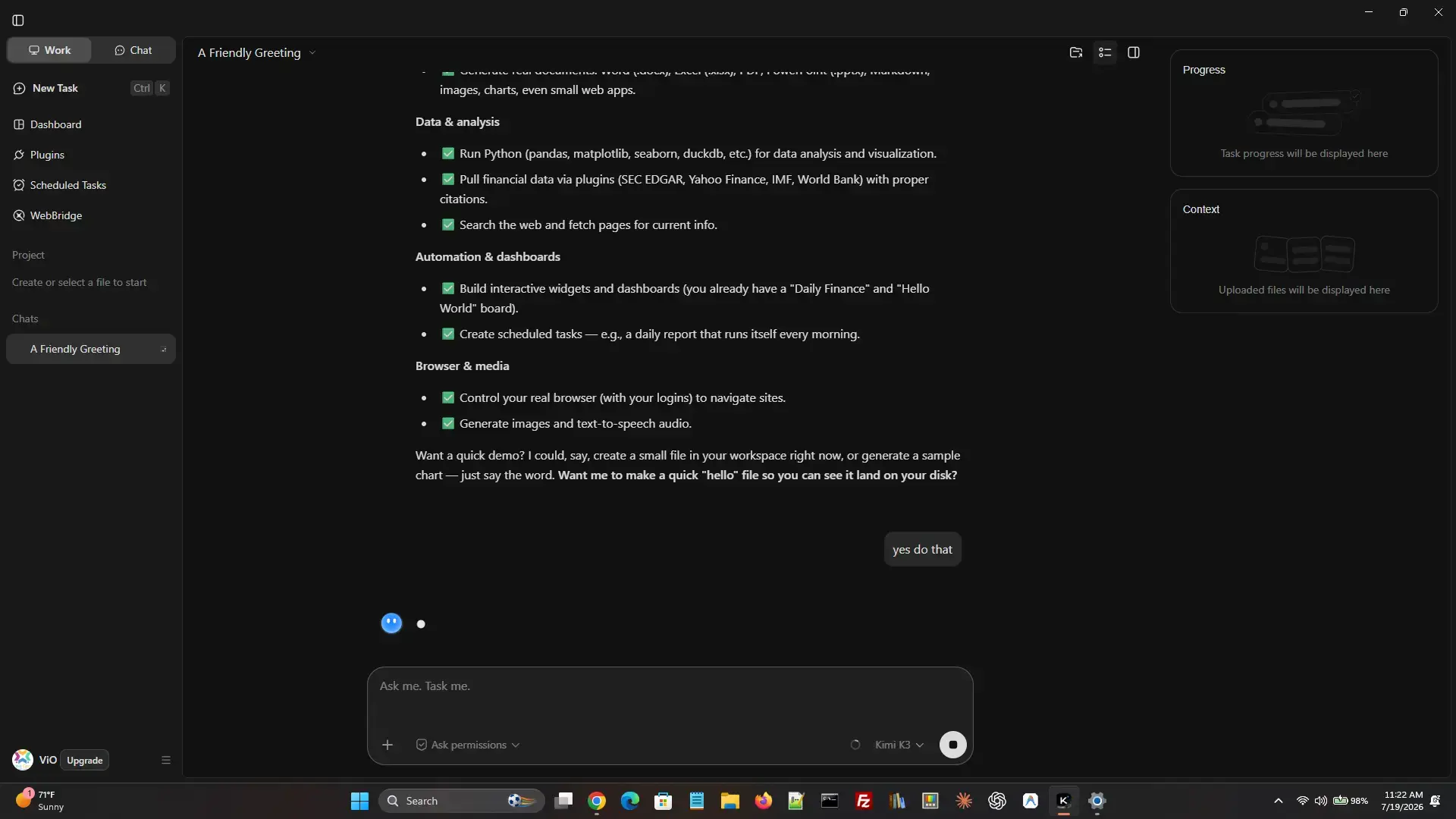The width and height of the screenshot is (1456, 819).
Task: Click the blue assistant avatar face
Action: point(391,623)
